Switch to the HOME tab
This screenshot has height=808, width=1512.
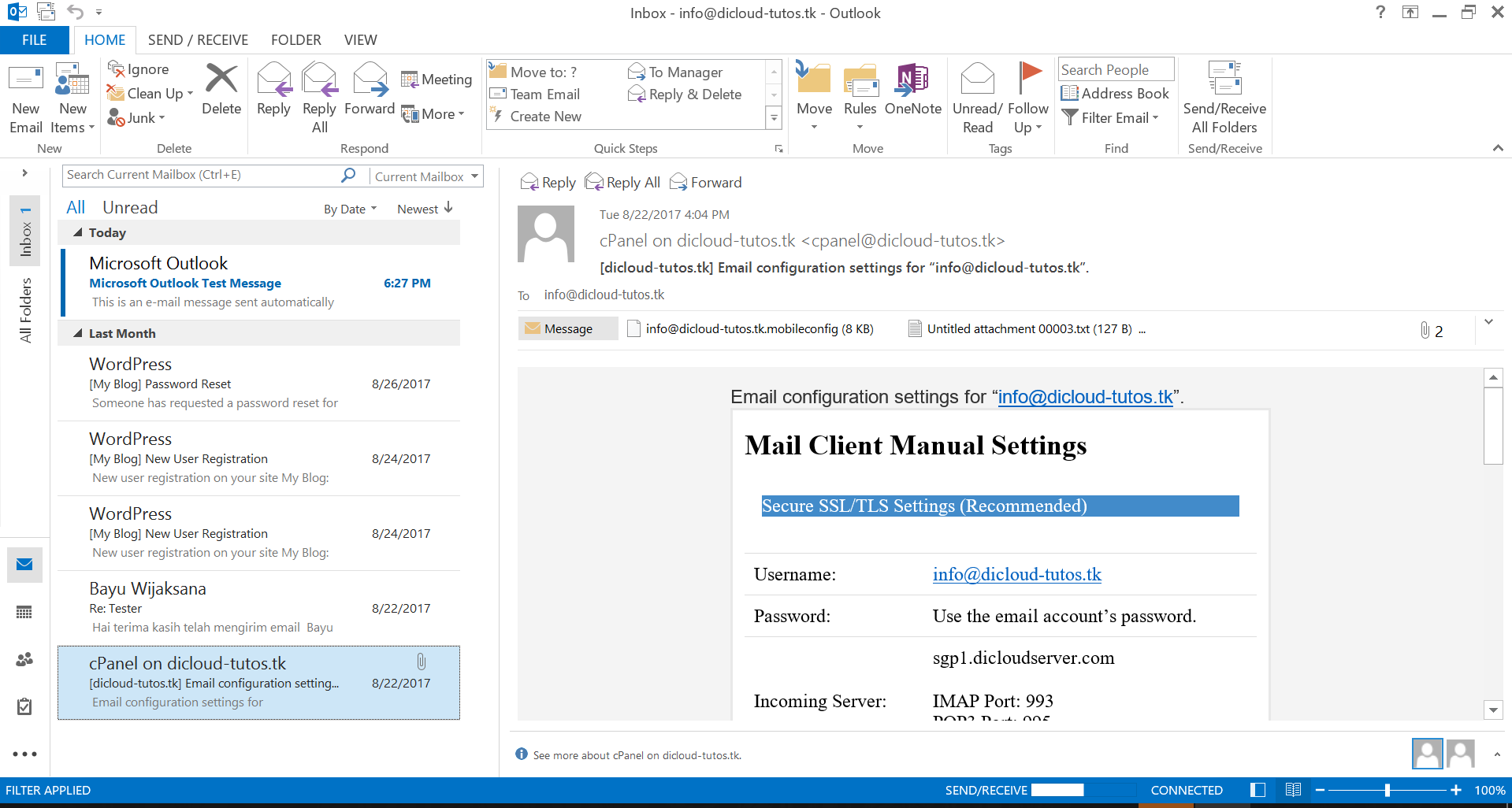coord(105,39)
